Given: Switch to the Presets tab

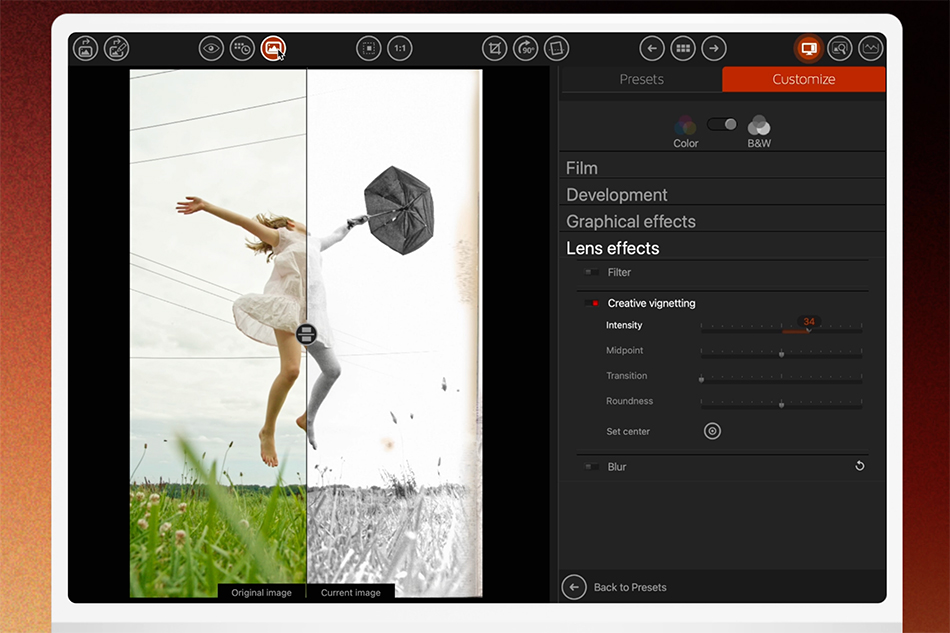Looking at the screenshot, I should [641, 79].
